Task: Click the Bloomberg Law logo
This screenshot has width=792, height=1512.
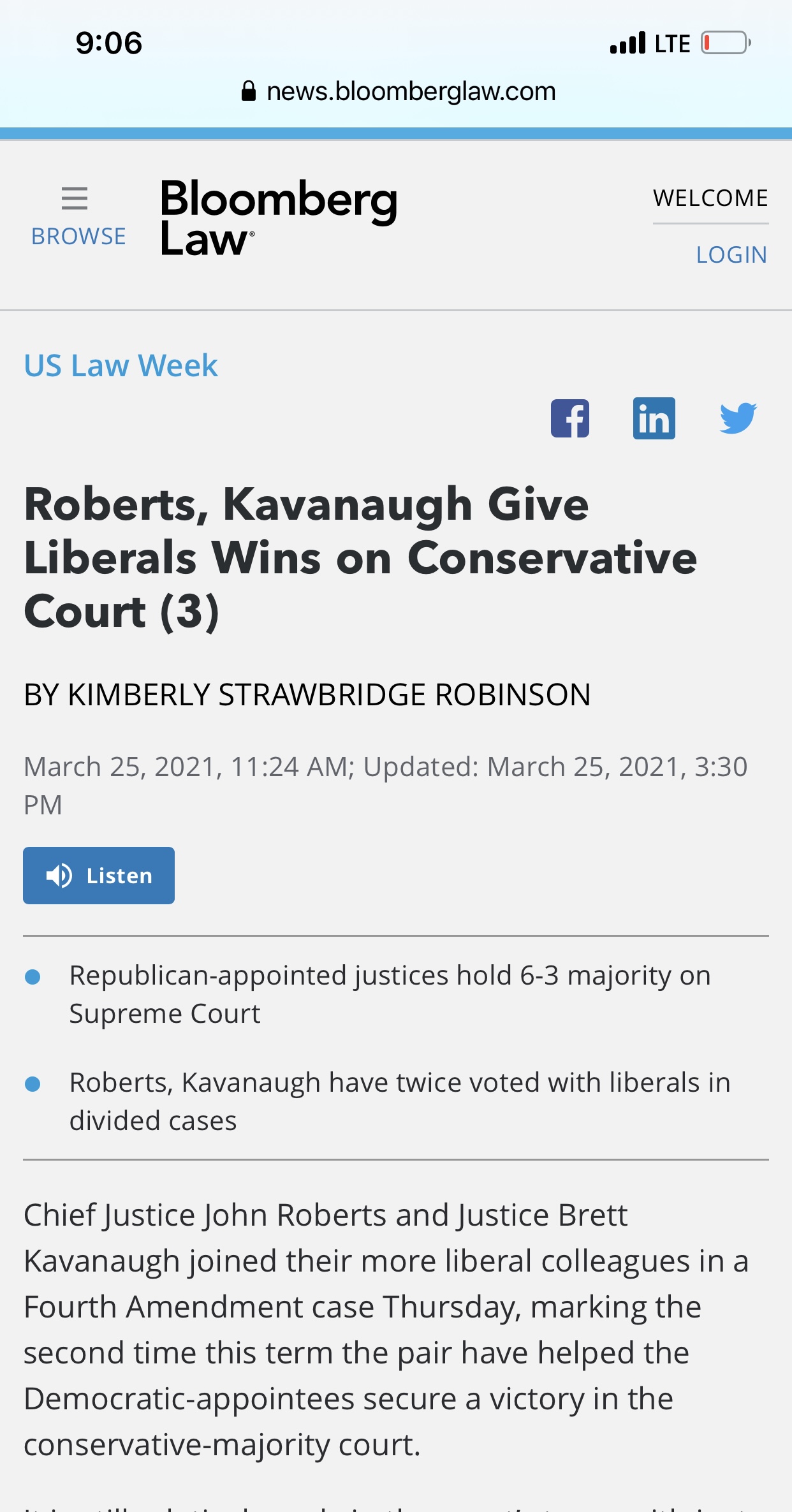Action: tap(279, 217)
